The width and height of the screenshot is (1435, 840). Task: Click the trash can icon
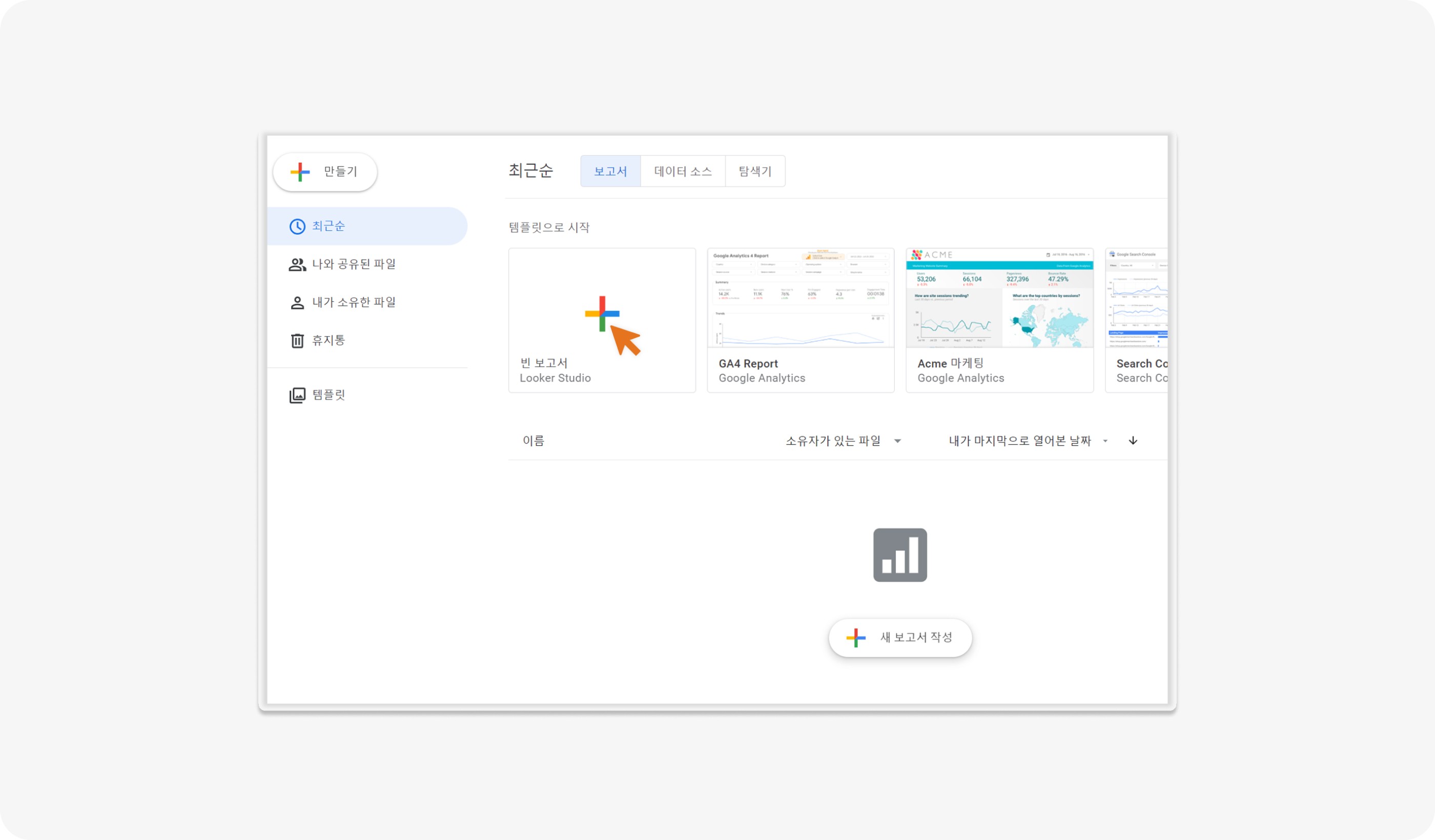click(297, 341)
